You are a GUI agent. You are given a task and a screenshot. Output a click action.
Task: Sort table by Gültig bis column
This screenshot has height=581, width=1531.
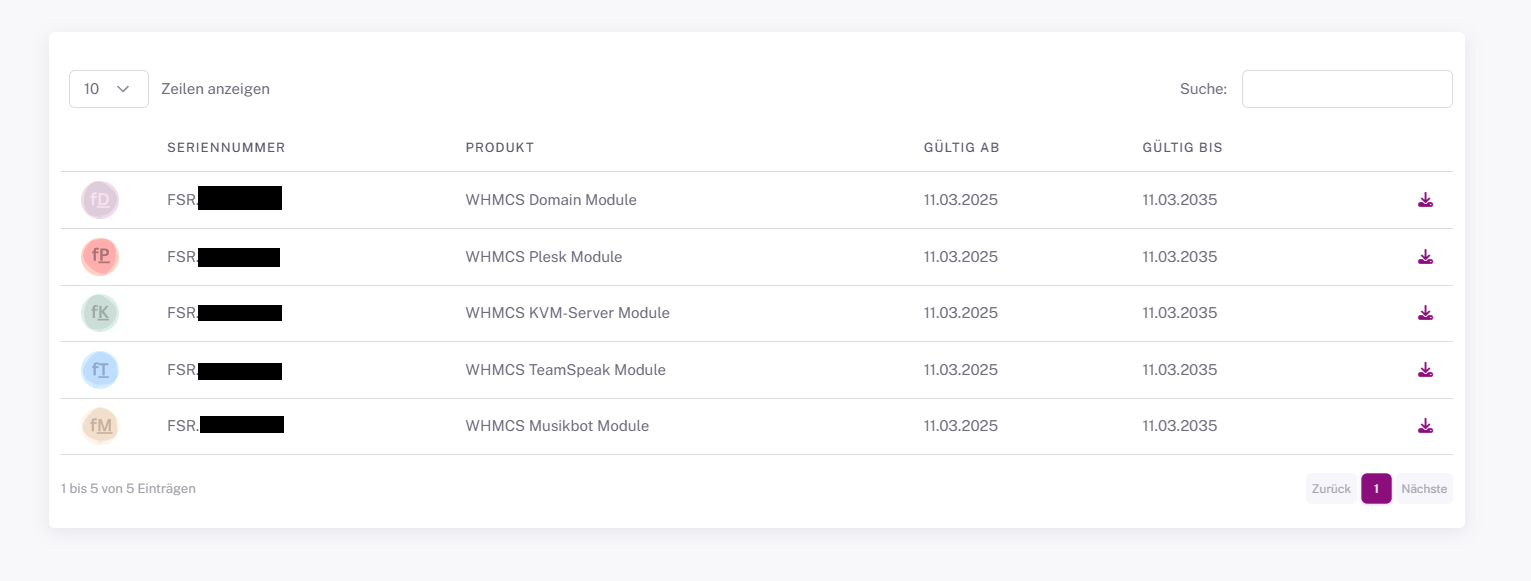pos(1182,148)
